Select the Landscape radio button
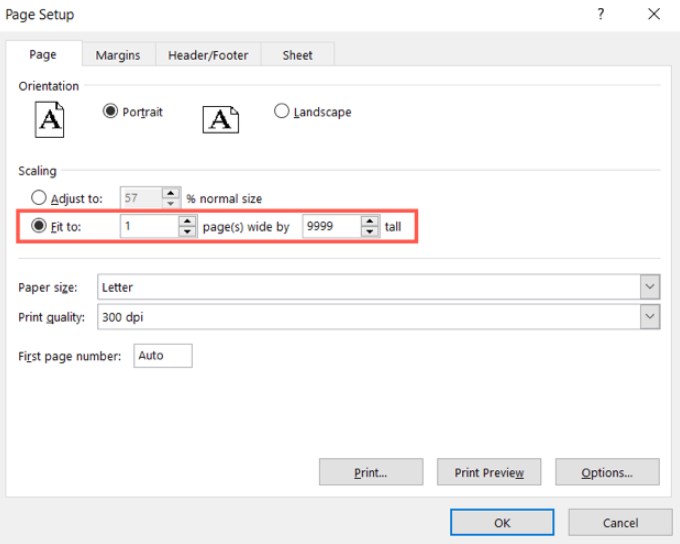Screen dimensions: 680x544 point(281,111)
